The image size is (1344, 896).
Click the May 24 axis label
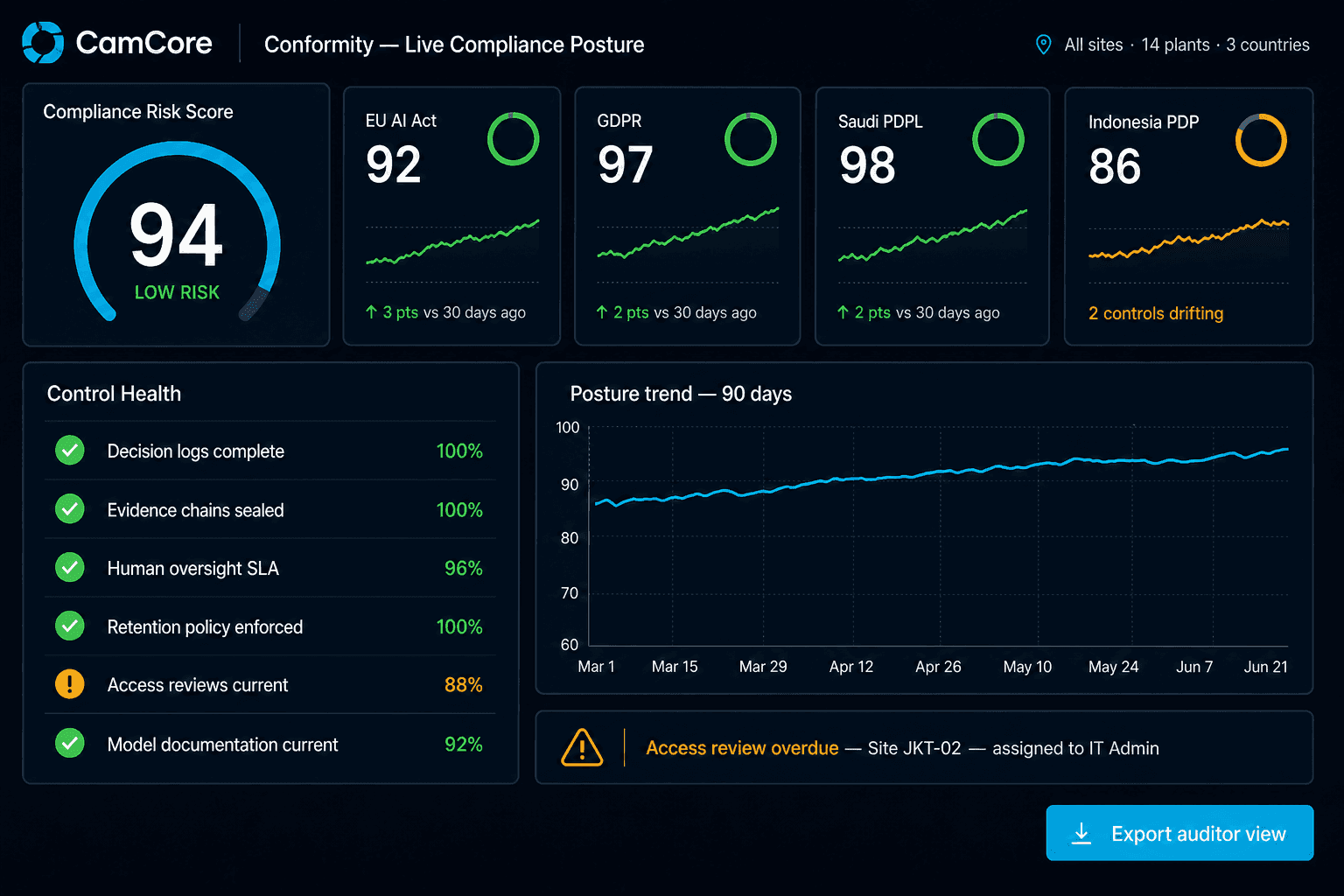[x=1114, y=667]
